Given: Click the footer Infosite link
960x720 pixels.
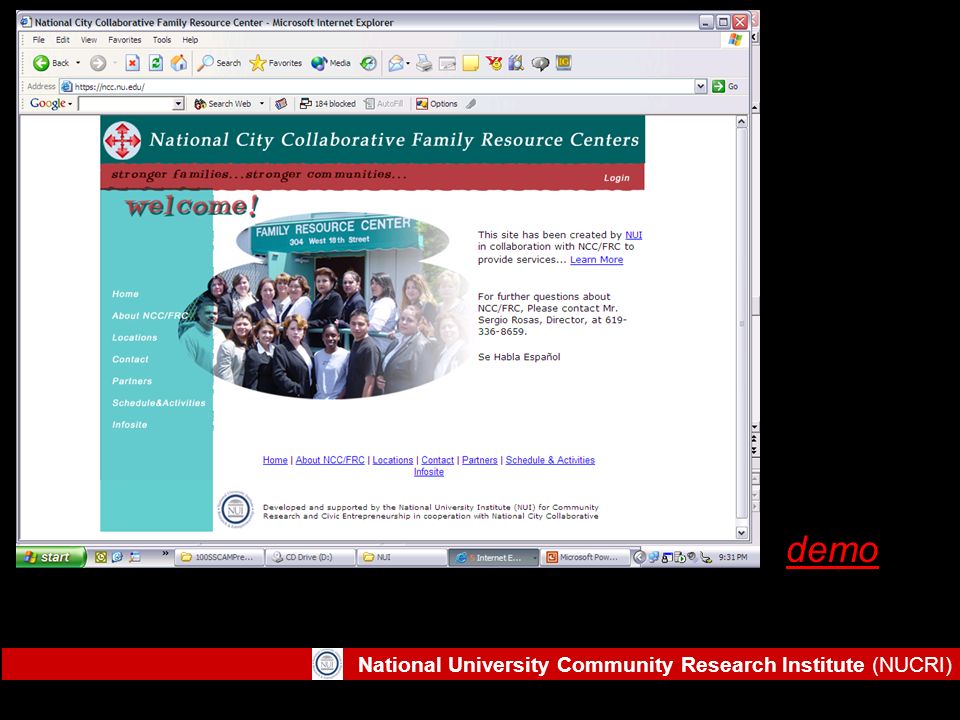Looking at the screenshot, I should coord(429,472).
